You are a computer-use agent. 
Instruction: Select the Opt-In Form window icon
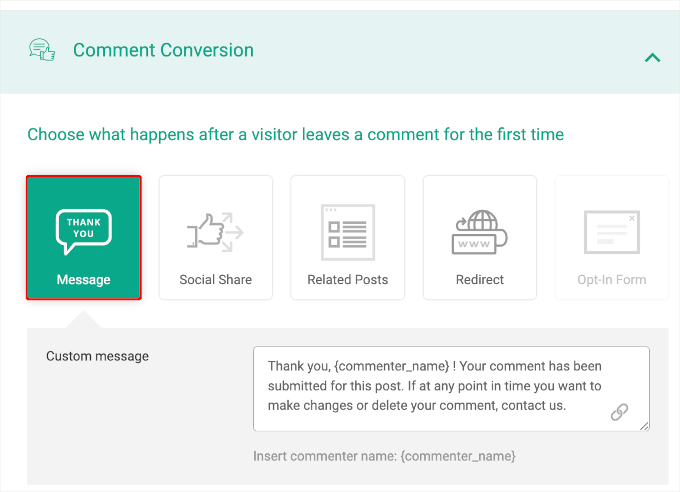point(611,232)
